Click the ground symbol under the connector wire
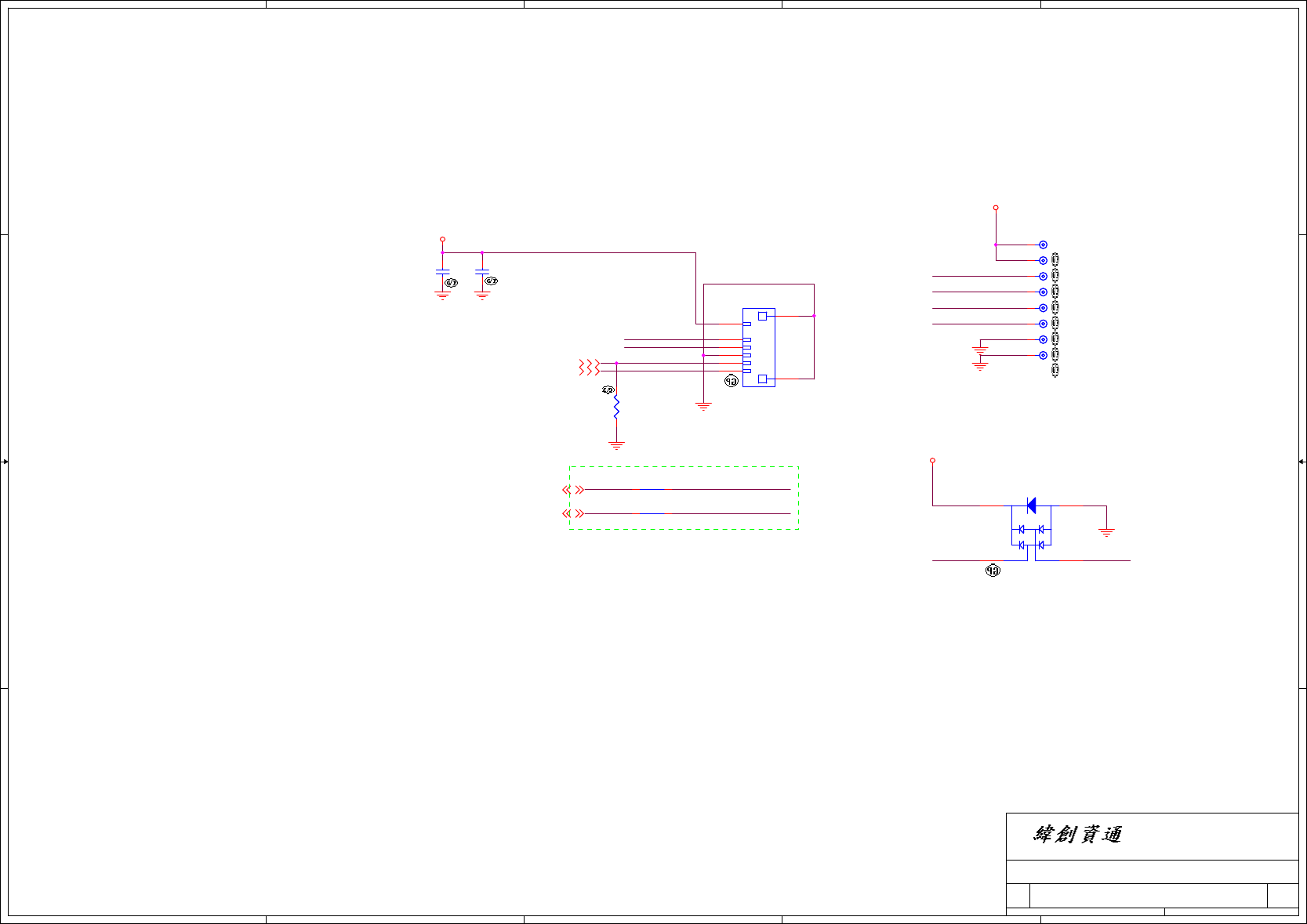1307x924 pixels. (703, 406)
